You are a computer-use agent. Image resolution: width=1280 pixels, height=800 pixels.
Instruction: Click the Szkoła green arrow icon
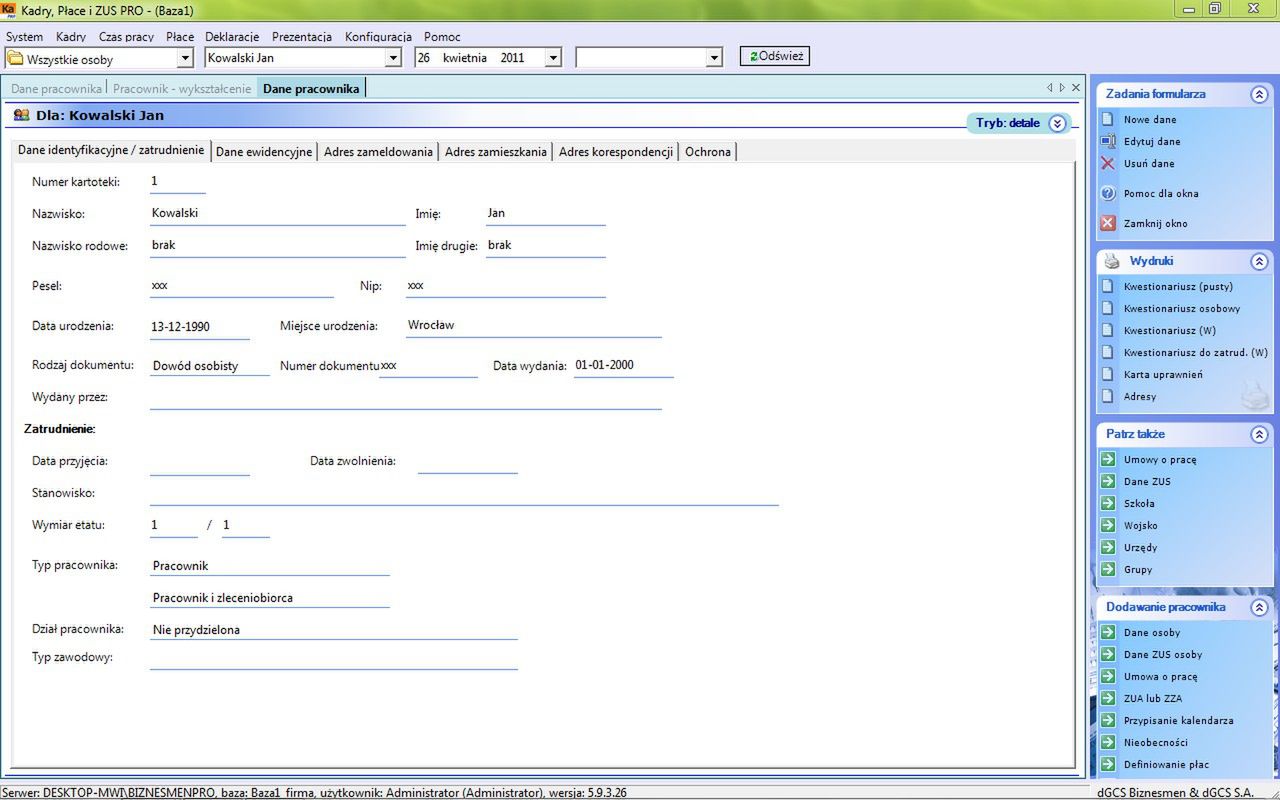[1108, 503]
